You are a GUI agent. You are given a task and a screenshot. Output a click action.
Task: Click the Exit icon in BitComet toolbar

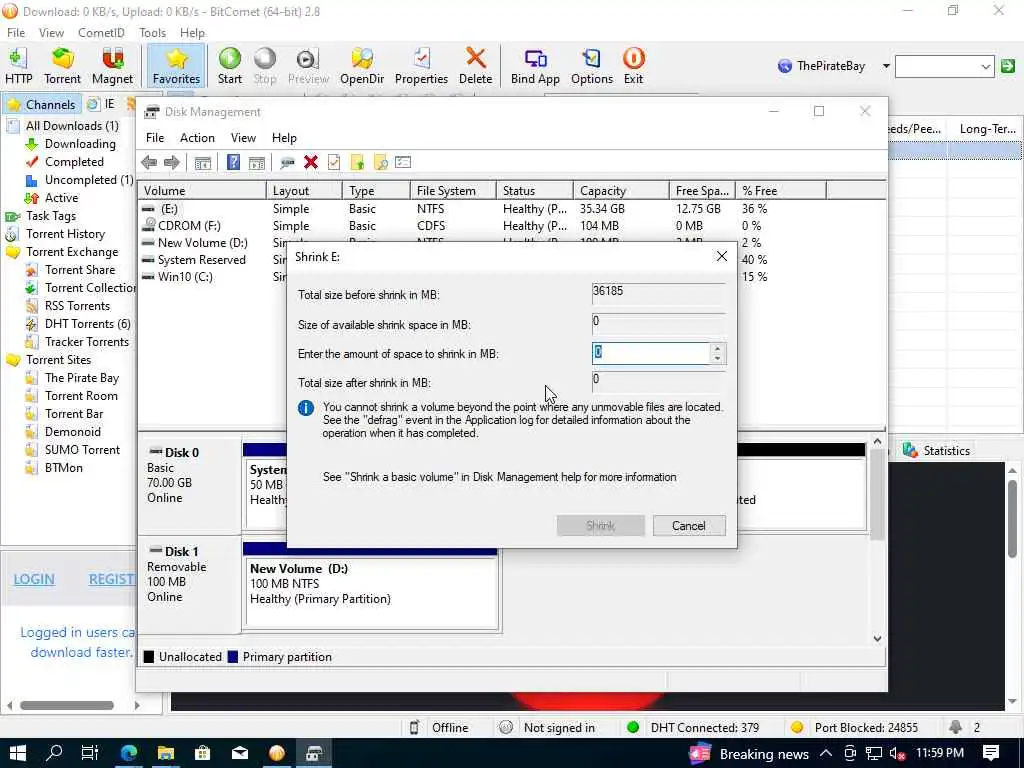point(633,66)
